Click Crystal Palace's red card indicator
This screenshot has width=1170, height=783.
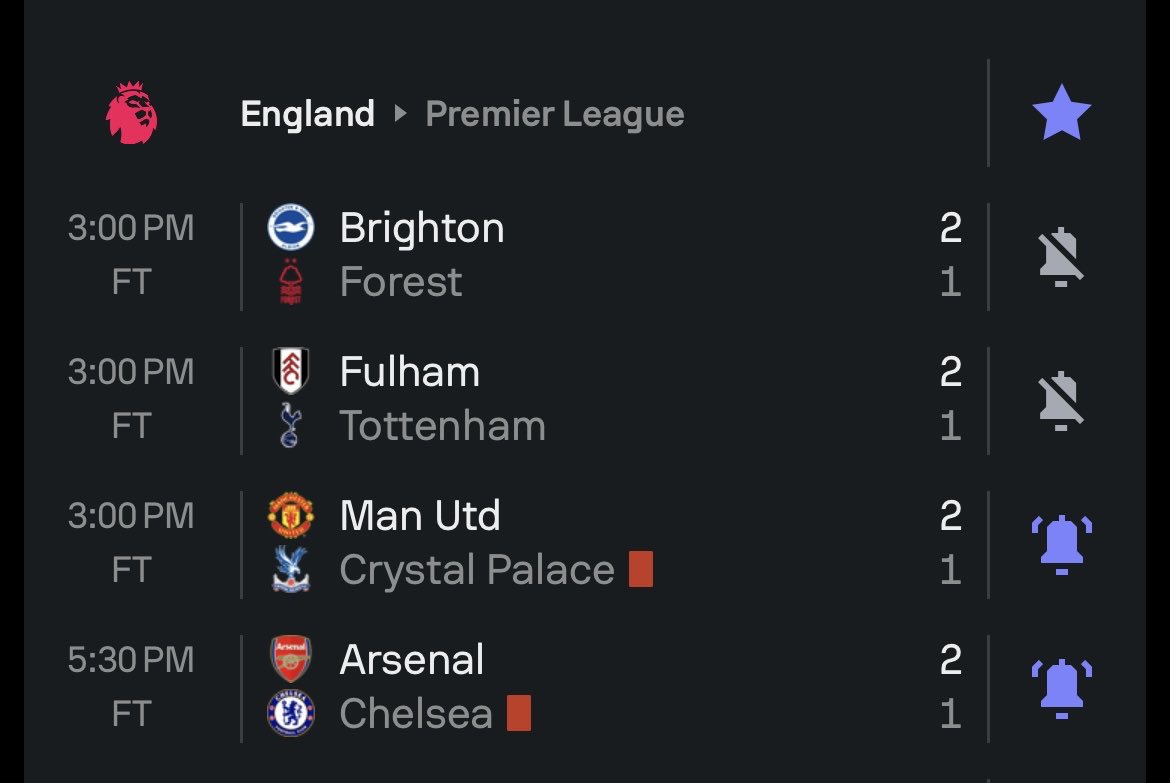(x=641, y=569)
